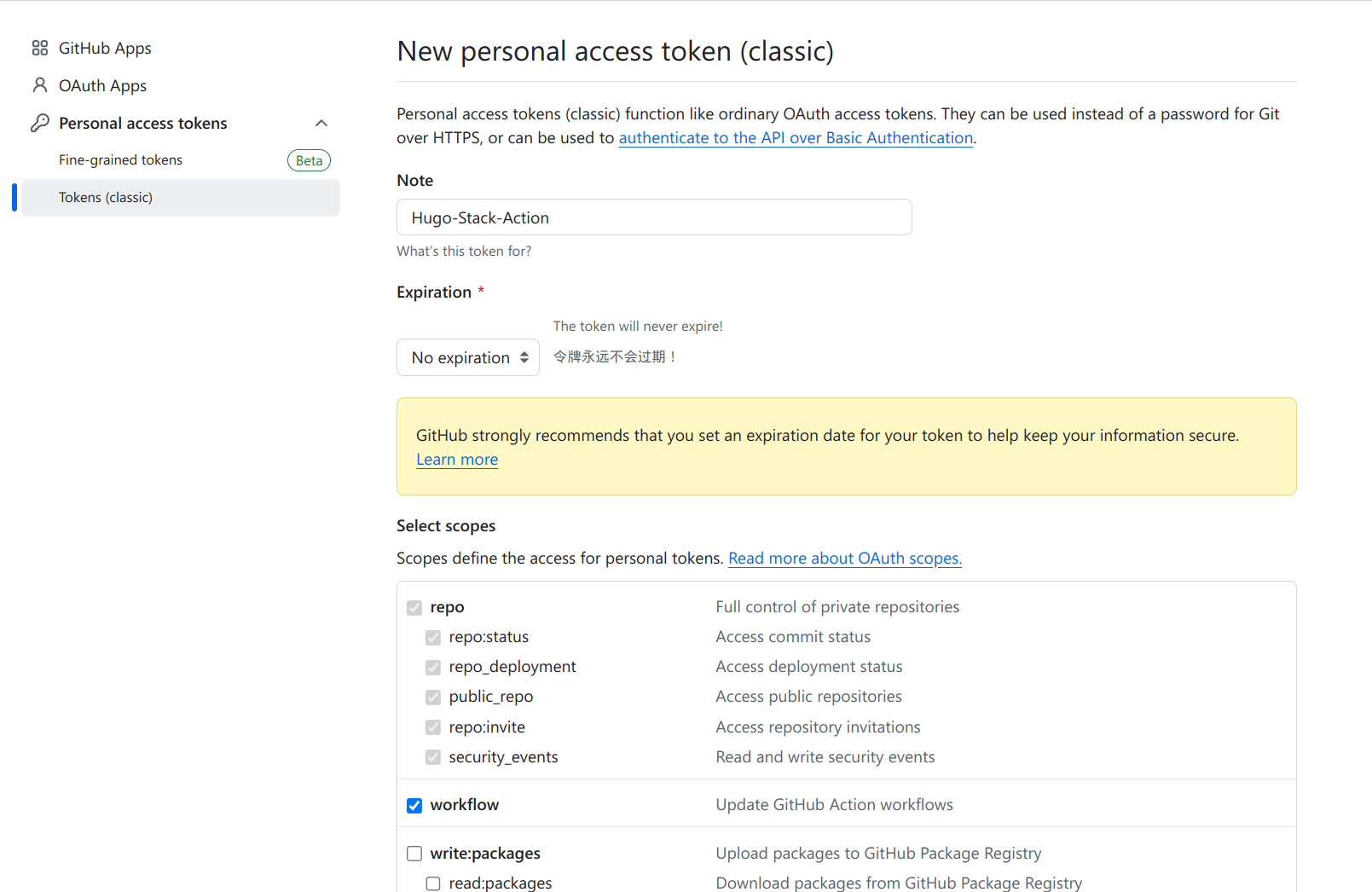The width and height of the screenshot is (1372, 892).
Task: Click the OAuth Apps person icon
Action: [x=40, y=85]
